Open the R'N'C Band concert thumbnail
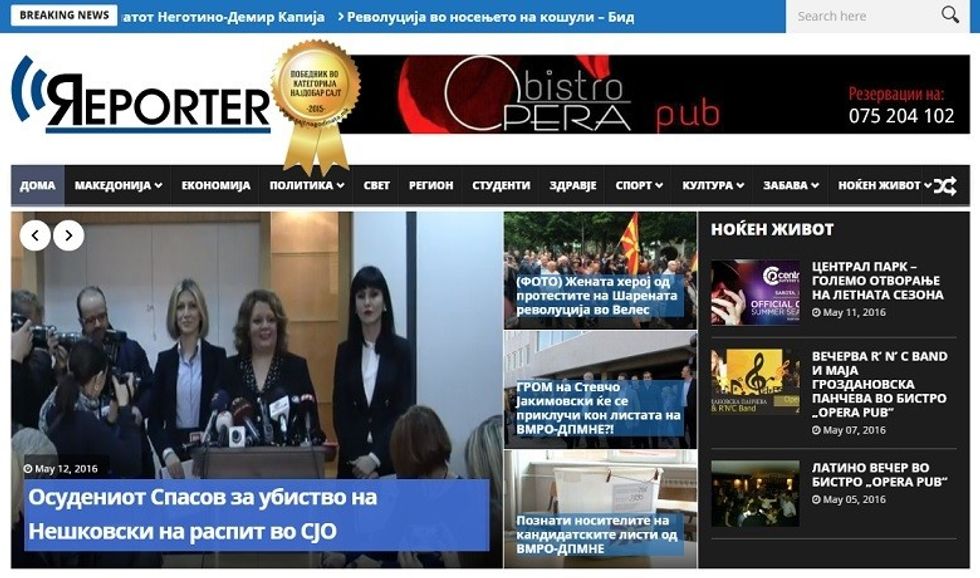 click(755, 381)
